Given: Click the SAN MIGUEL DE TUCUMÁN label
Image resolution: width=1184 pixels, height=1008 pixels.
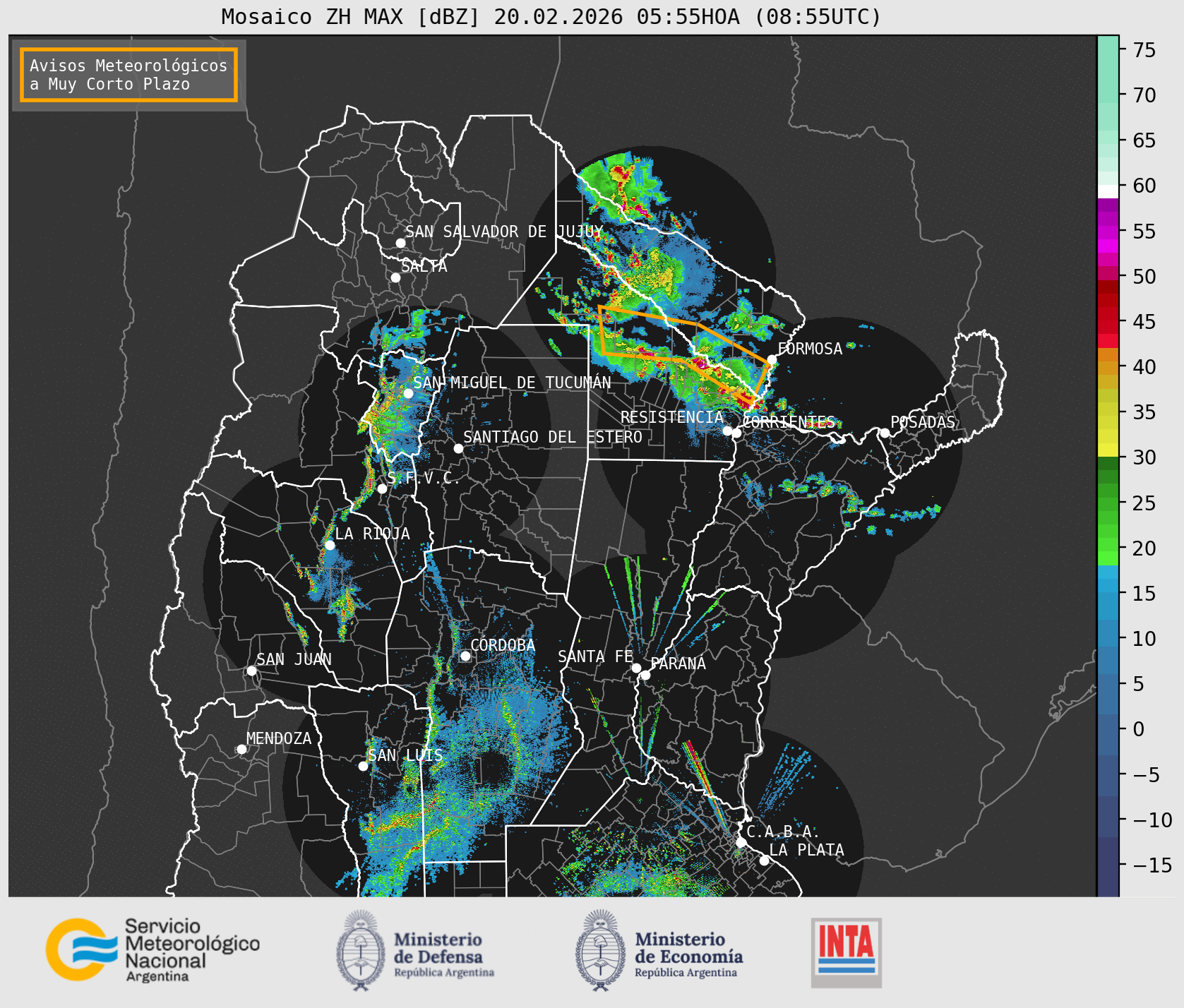Looking at the screenshot, I should [512, 383].
